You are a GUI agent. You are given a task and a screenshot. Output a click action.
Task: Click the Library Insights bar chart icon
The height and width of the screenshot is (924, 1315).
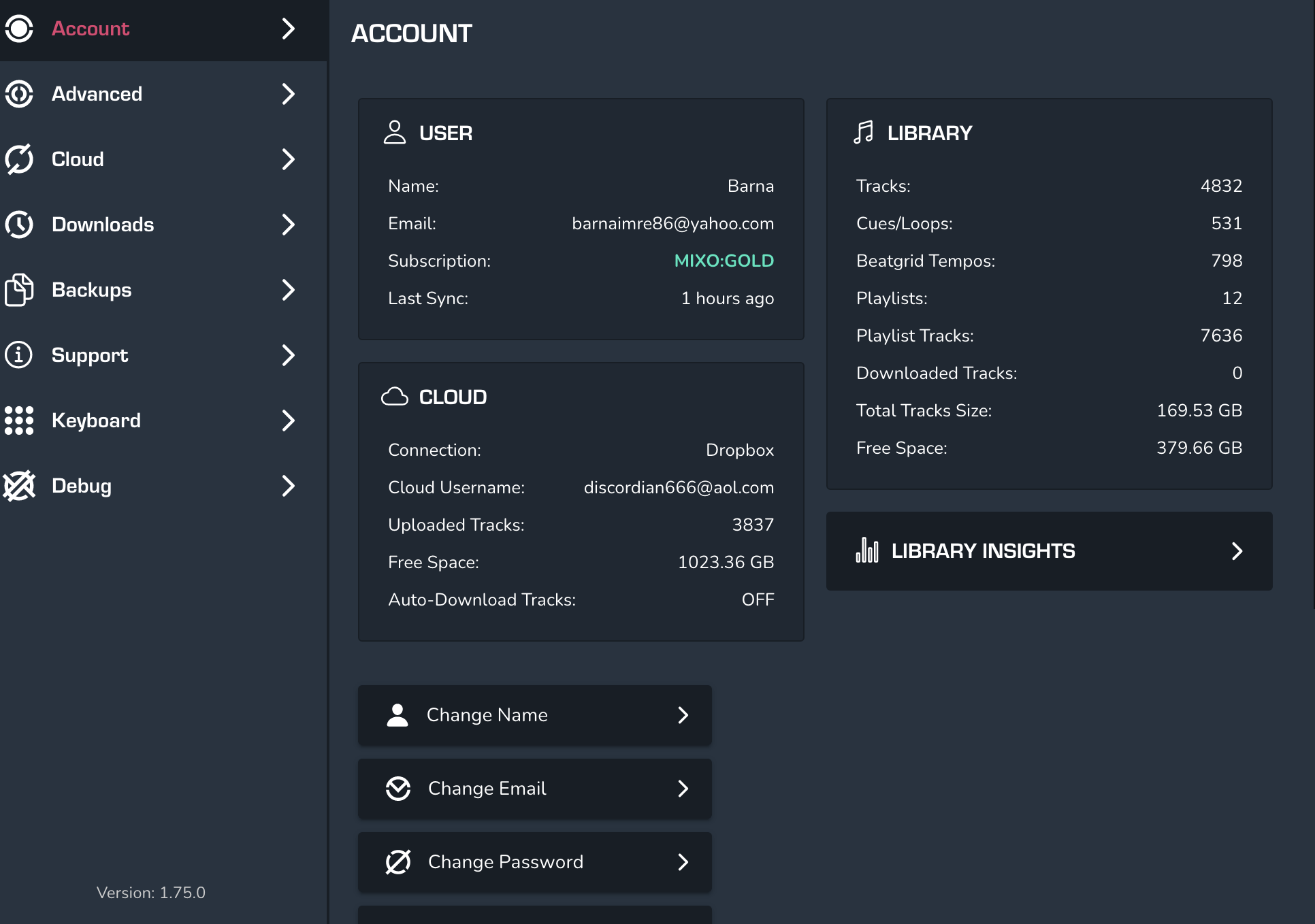867,550
